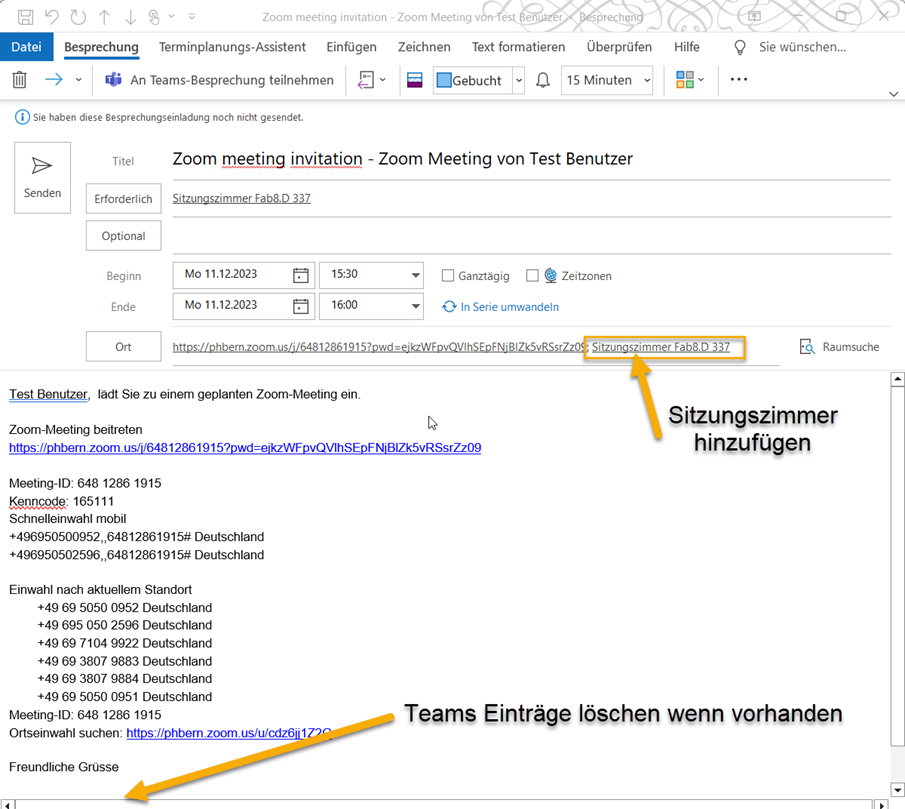
Task: Enable the Ganztägig checkbox
Action: 448,276
